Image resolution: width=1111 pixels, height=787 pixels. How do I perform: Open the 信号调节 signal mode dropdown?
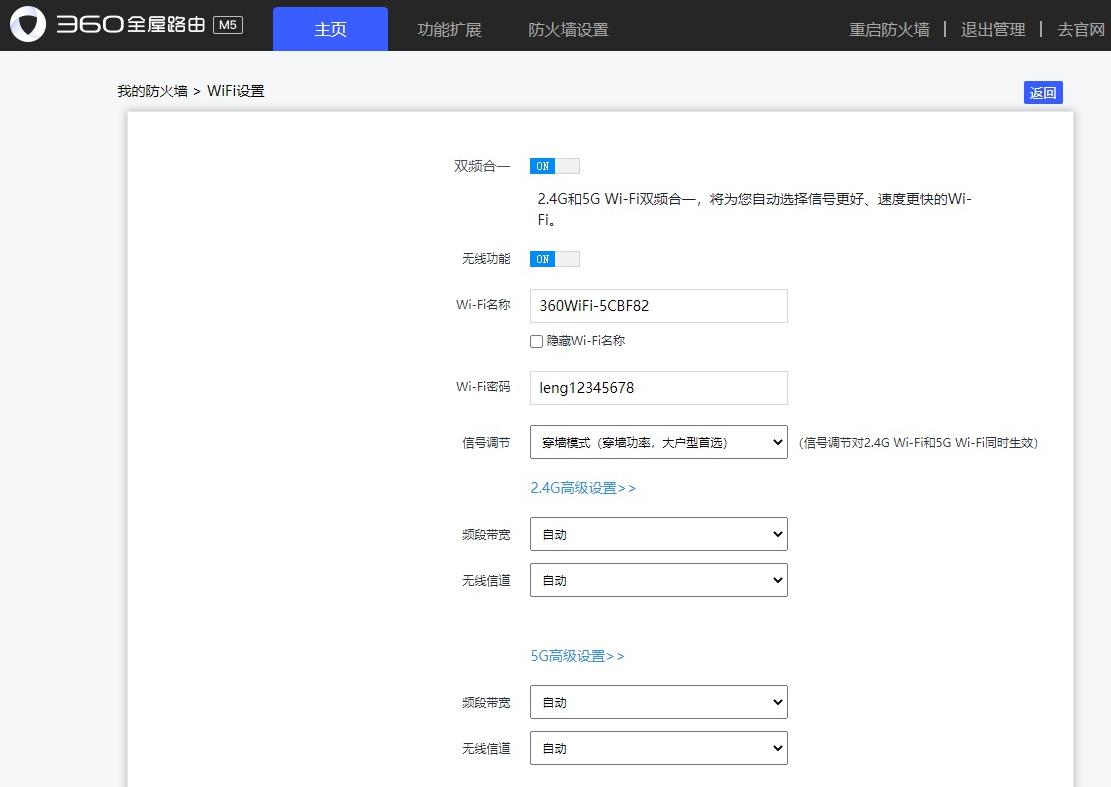pos(658,441)
